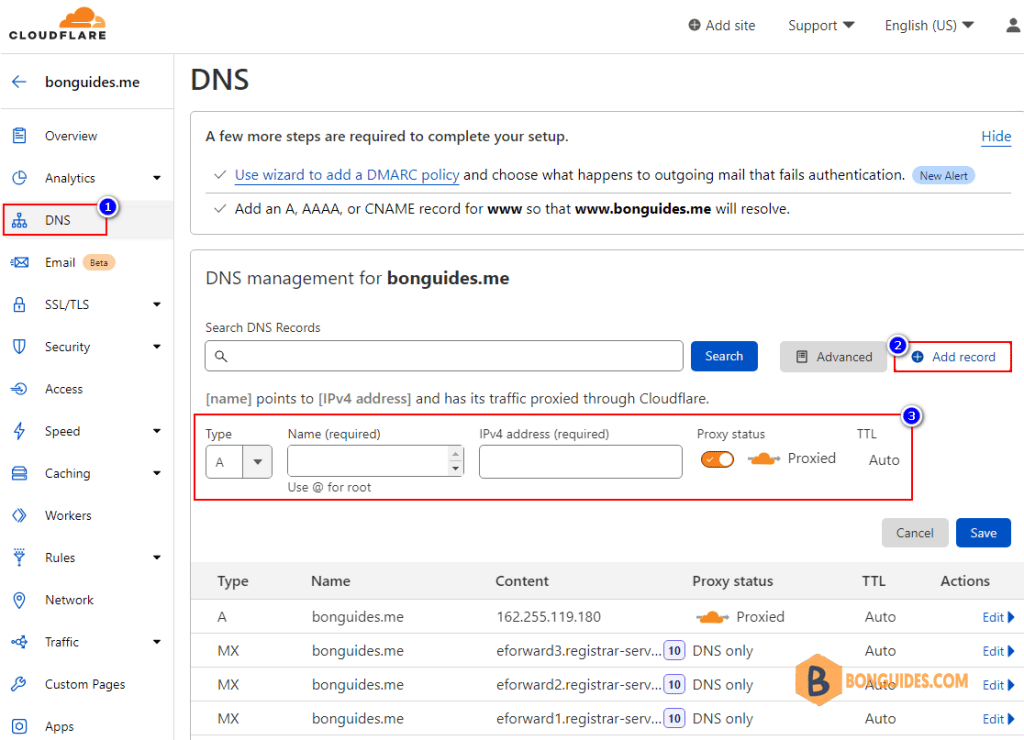Viewport: 1024px width, 740px height.
Task: Expand the Caching menu arrow
Action: point(157,474)
